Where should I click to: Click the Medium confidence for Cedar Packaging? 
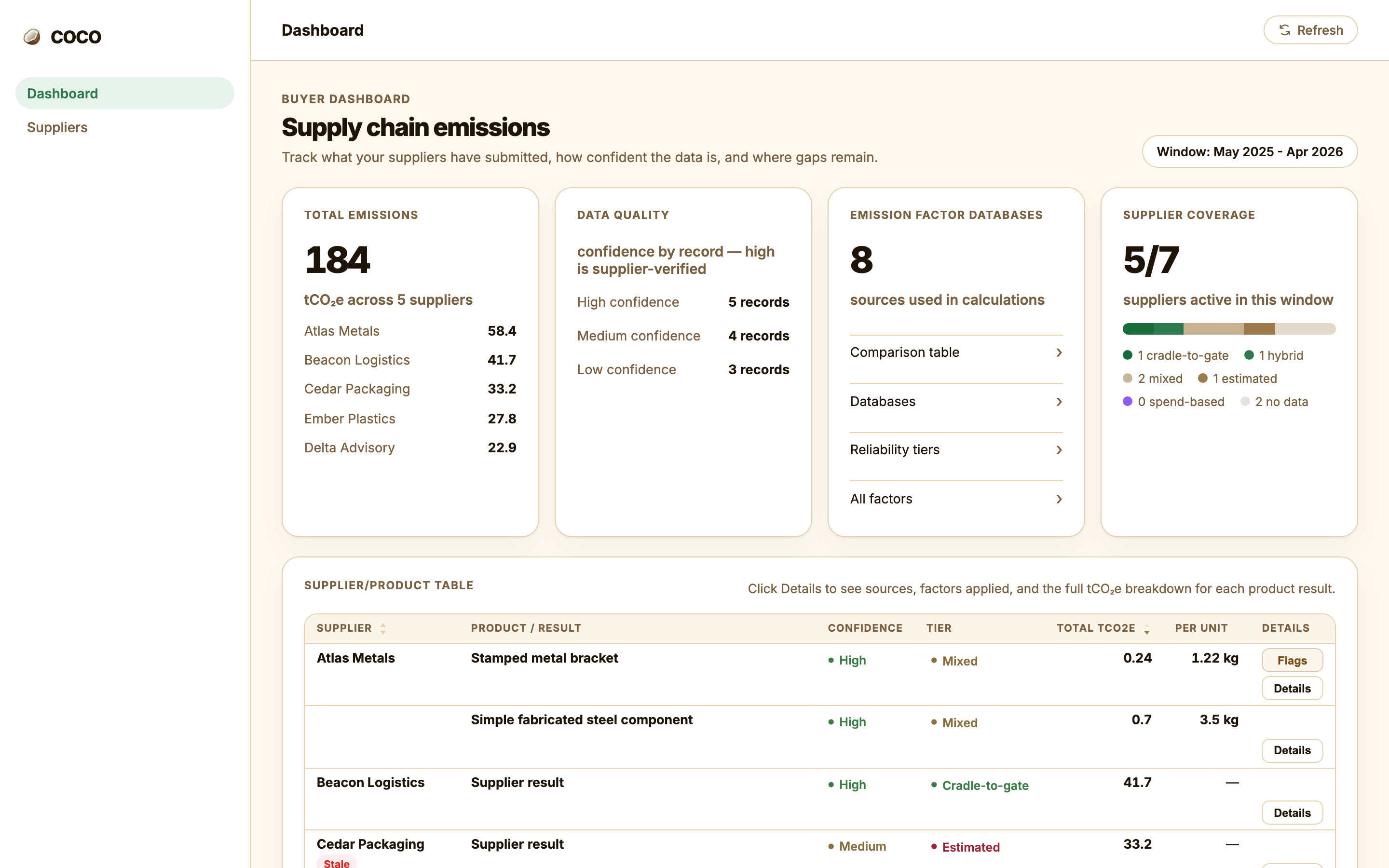pyautogui.click(x=857, y=846)
